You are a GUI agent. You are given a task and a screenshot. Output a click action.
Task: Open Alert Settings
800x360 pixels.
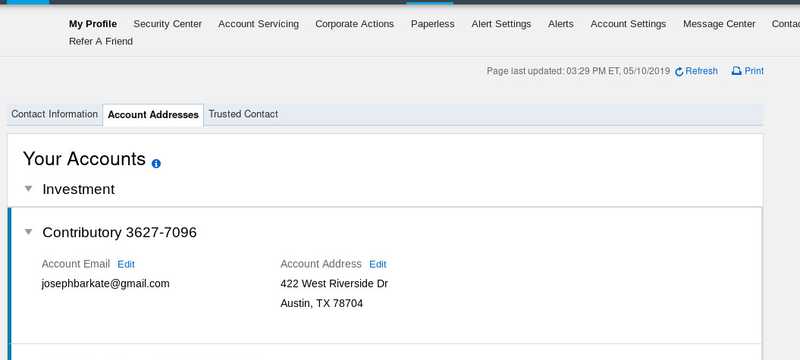tap(502, 24)
